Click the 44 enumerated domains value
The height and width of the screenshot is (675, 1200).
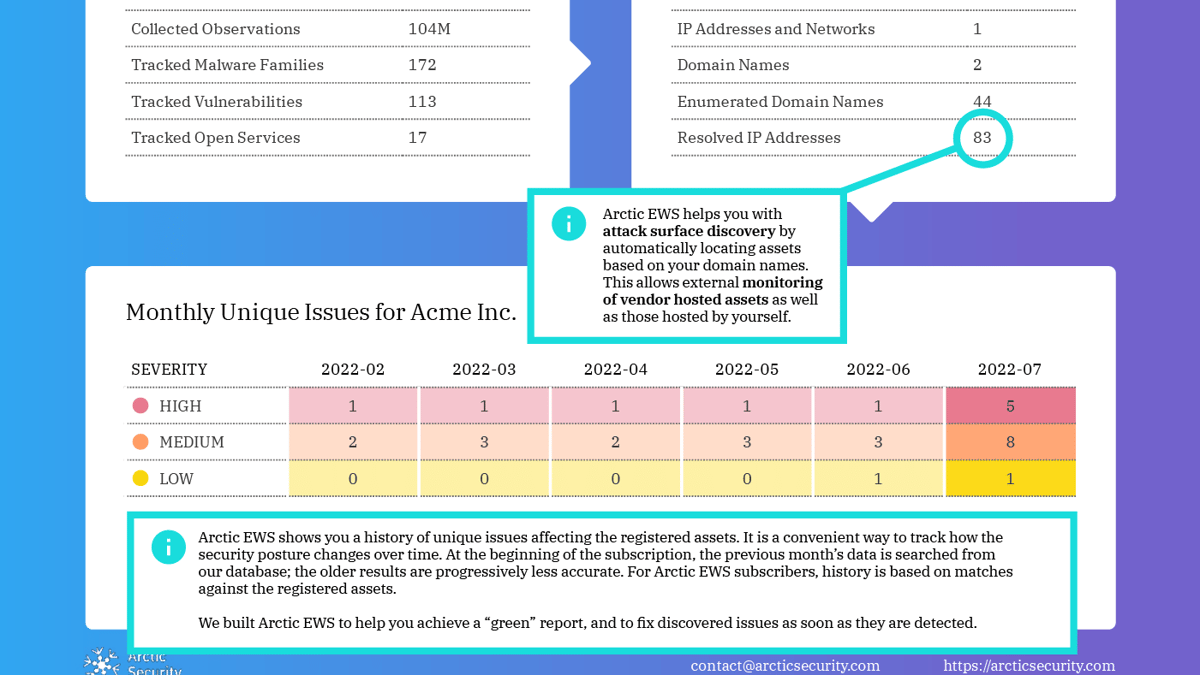pyautogui.click(x=982, y=102)
